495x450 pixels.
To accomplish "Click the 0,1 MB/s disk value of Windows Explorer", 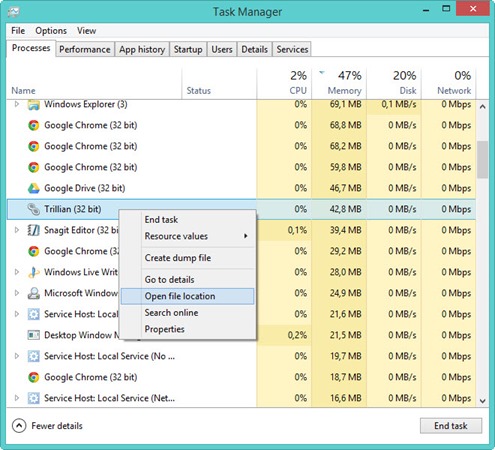I will (x=399, y=104).
